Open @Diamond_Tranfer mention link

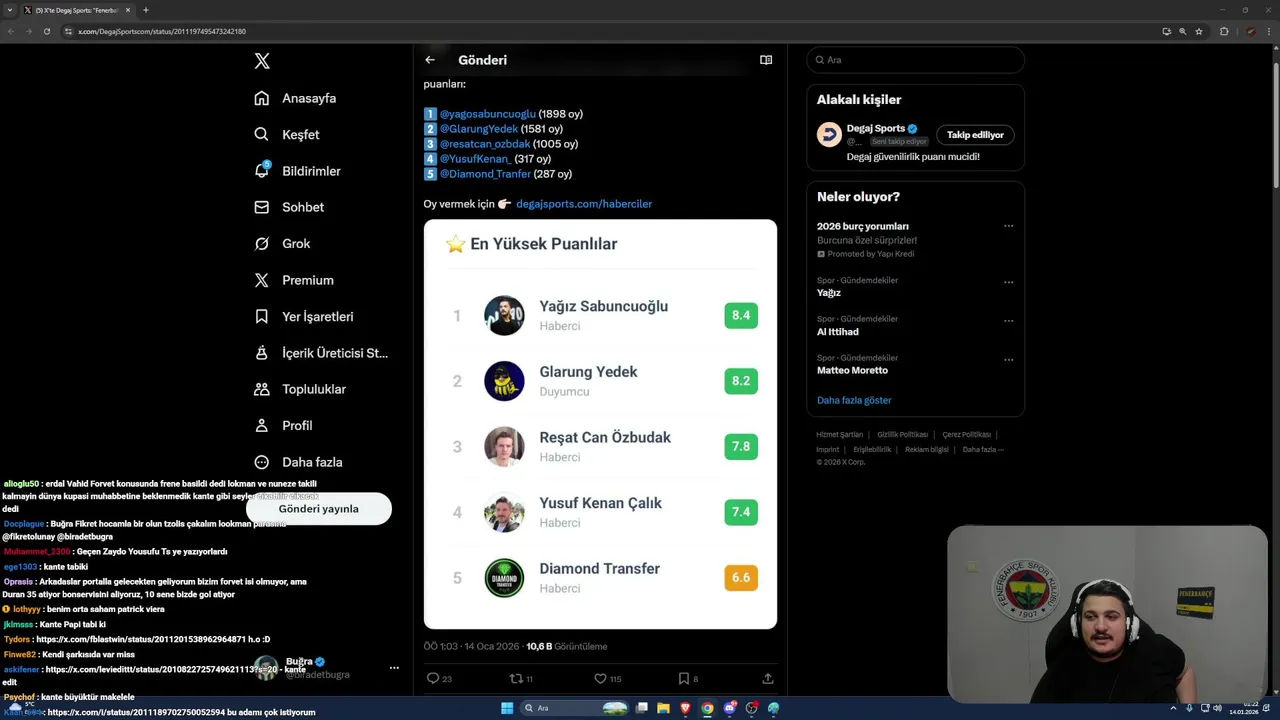pos(485,174)
